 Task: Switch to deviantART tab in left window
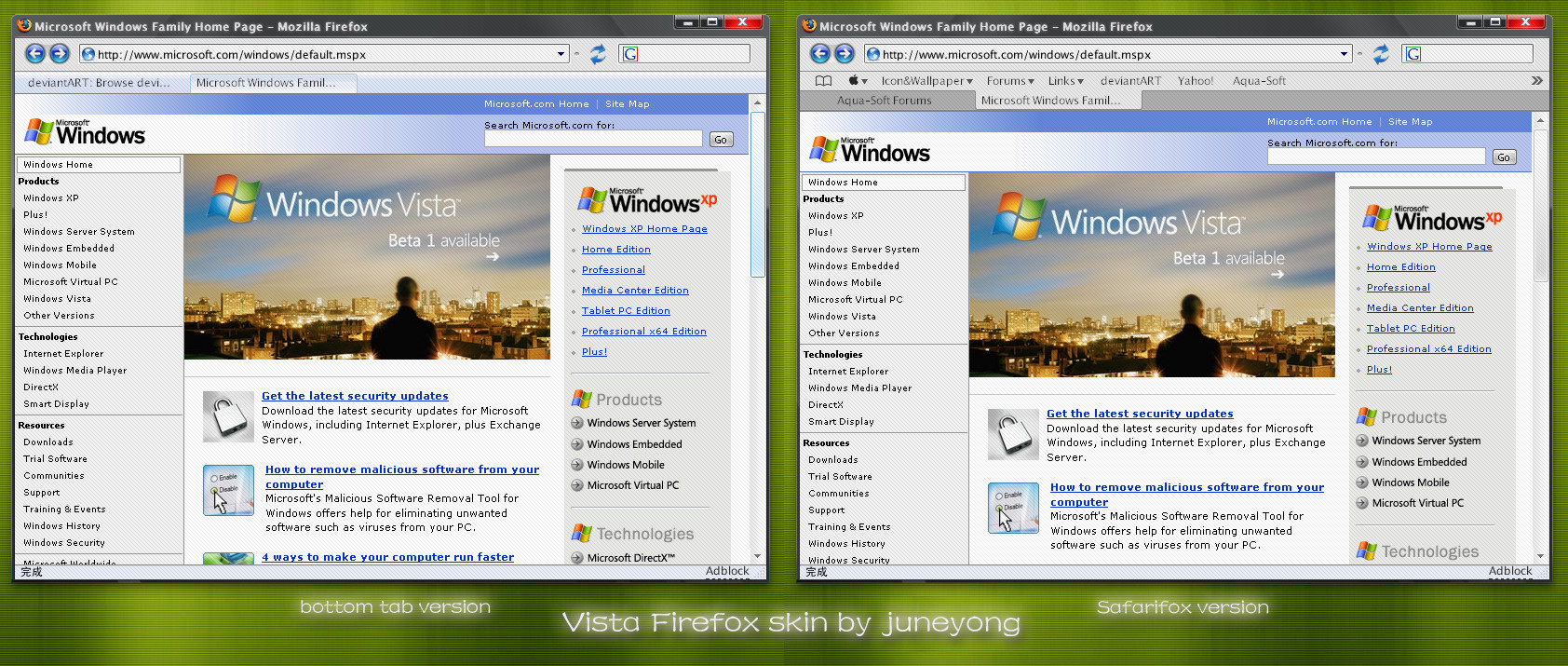coord(100,83)
